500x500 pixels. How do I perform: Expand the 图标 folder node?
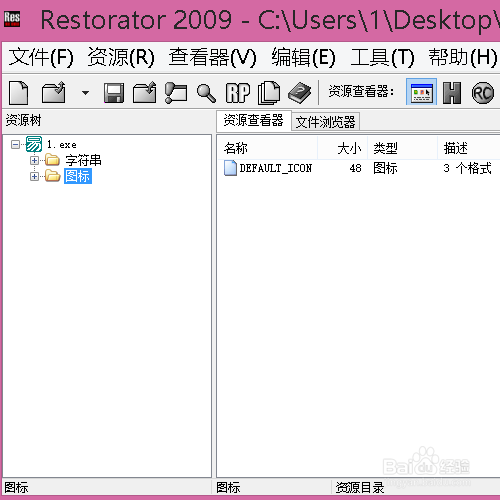(x=34, y=176)
